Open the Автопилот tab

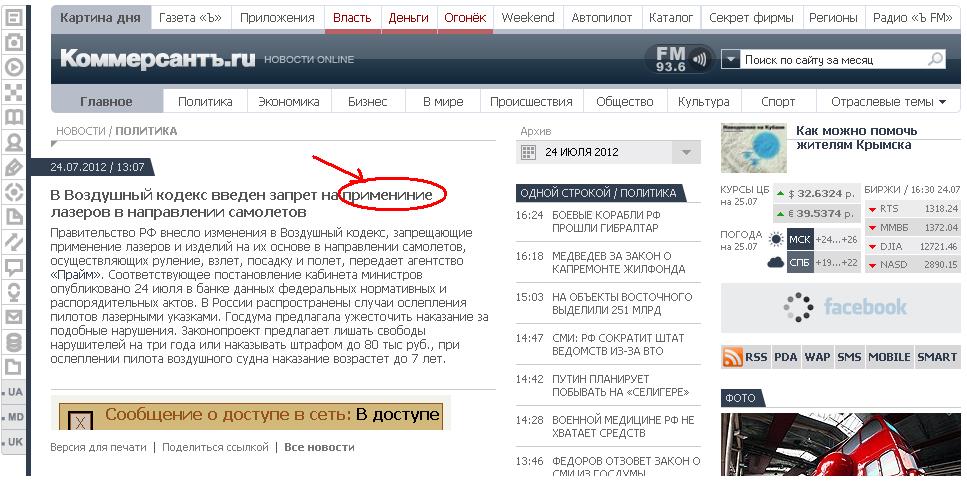(602, 18)
